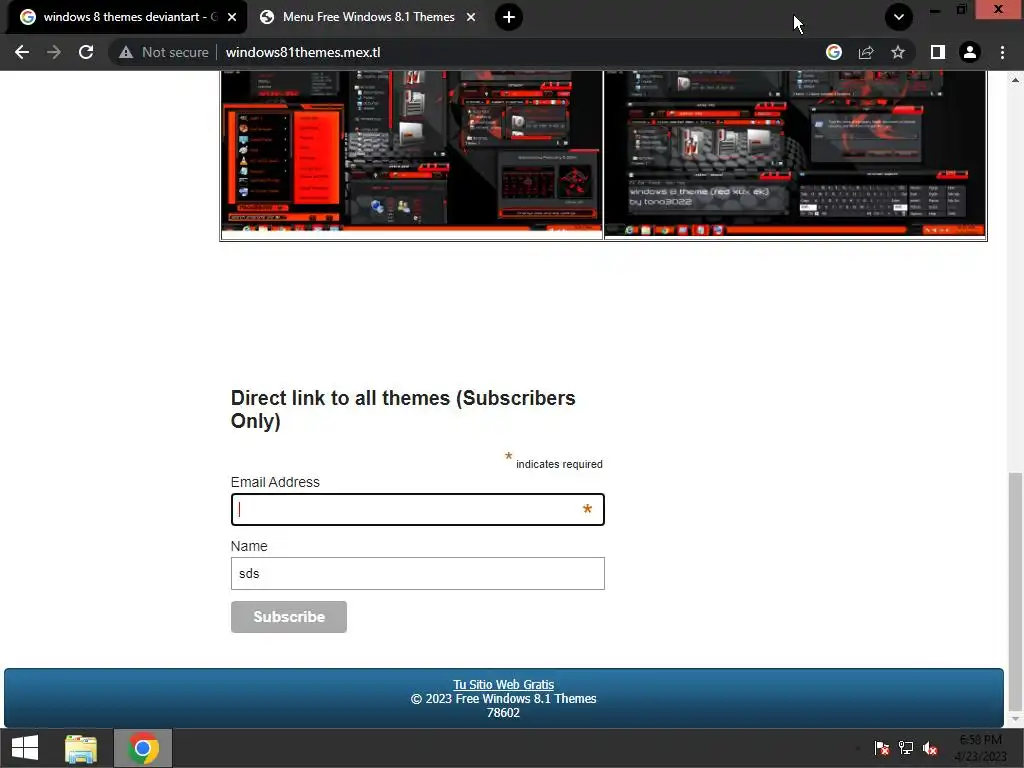This screenshot has width=1024, height=768.
Task: Click the Email Address label
Action: [x=275, y=482]
